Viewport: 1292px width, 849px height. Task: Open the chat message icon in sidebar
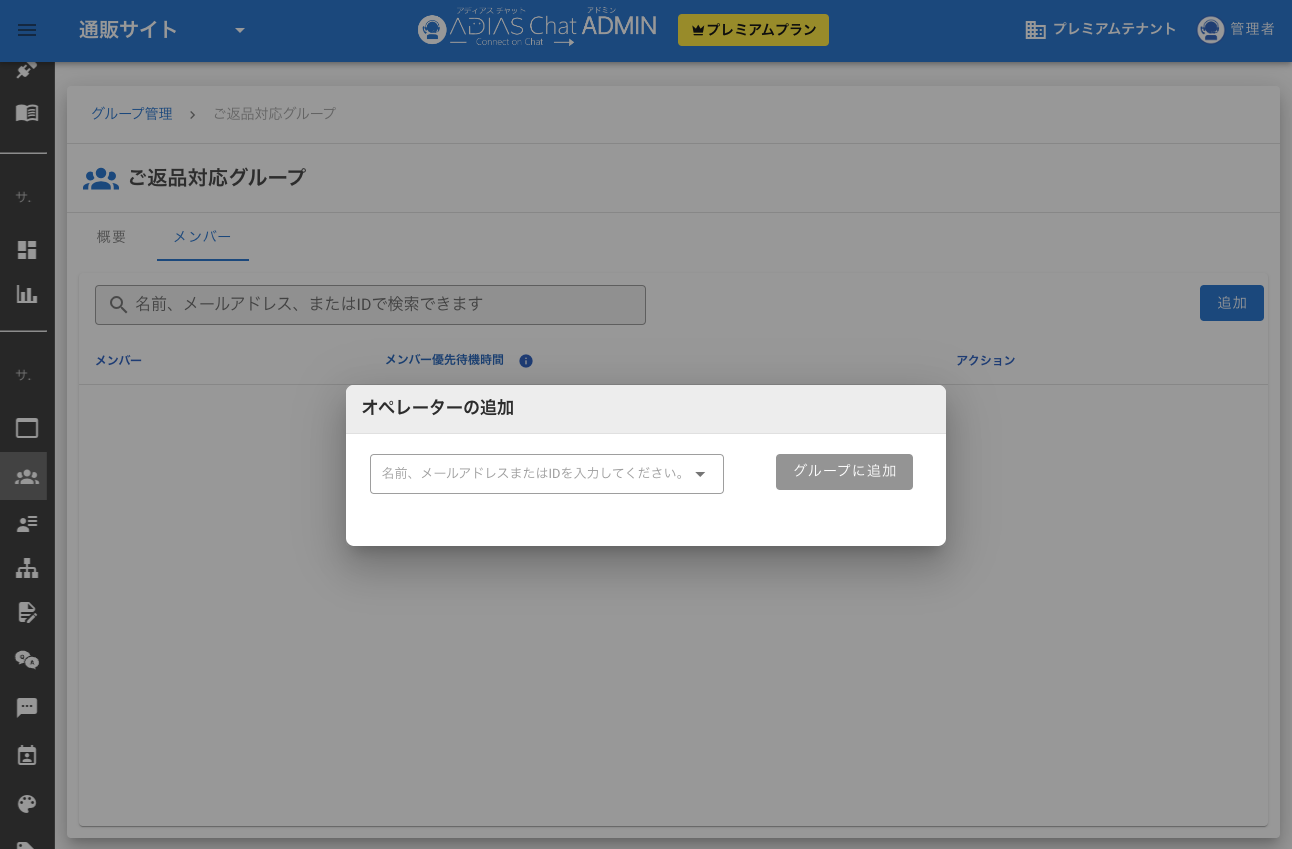point(26,708)
